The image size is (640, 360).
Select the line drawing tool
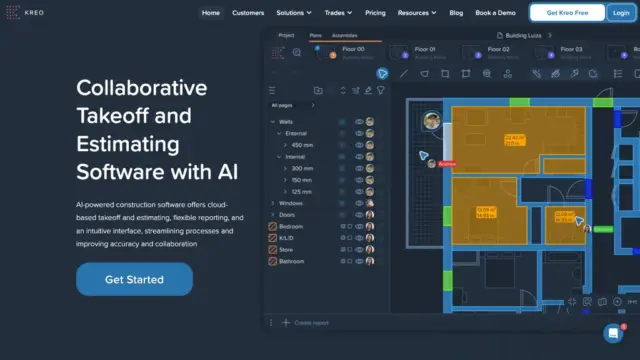coord(404,74)
